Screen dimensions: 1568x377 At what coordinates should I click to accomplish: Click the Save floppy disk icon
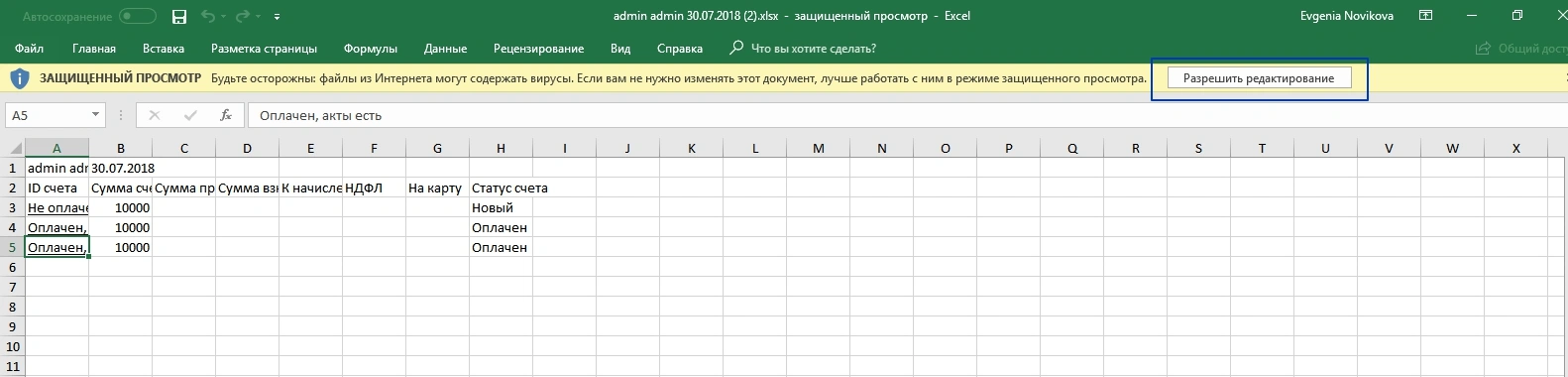179,16
